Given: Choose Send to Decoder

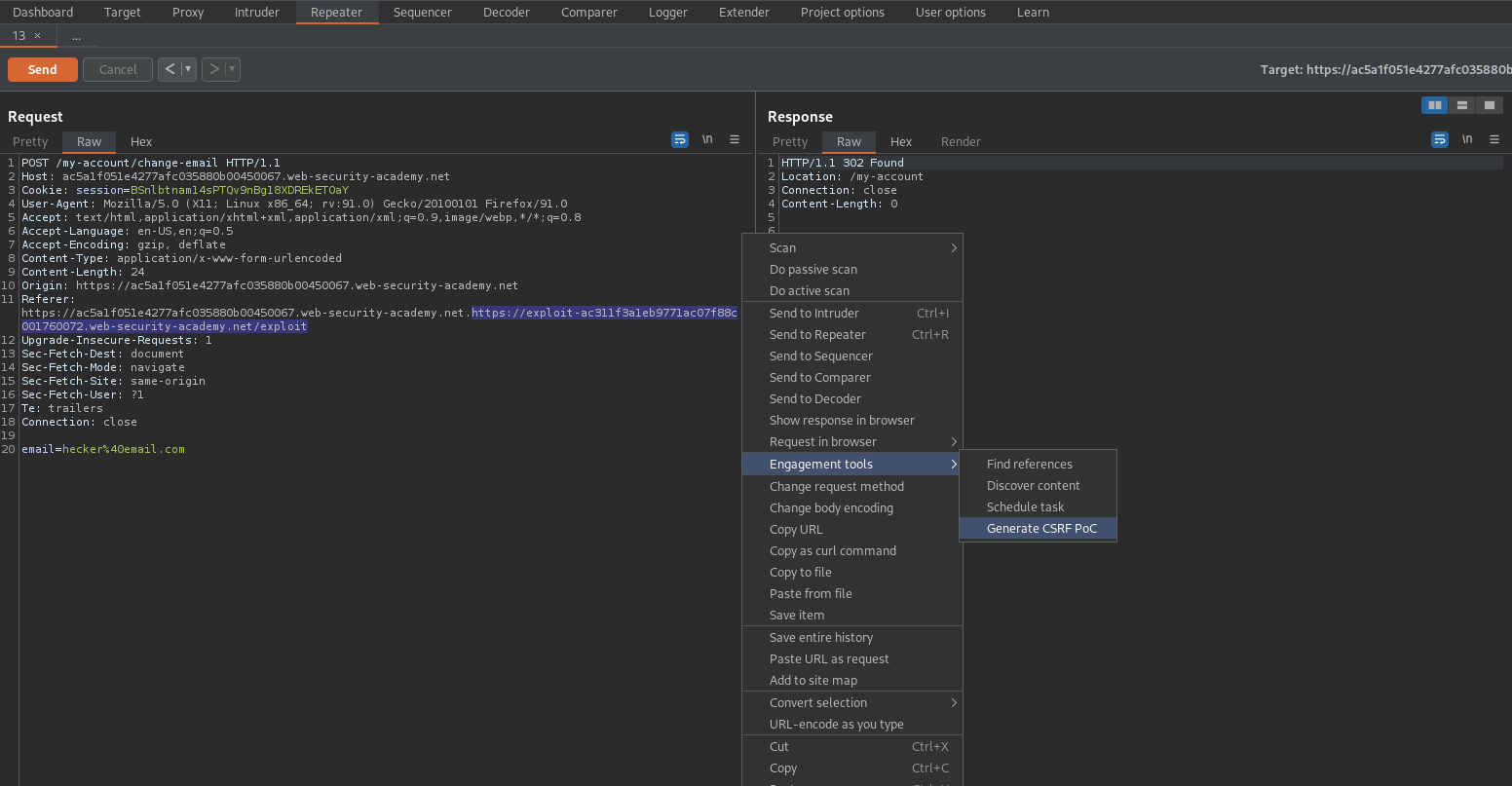Looking at the screenshot, I should click(851, 399).
